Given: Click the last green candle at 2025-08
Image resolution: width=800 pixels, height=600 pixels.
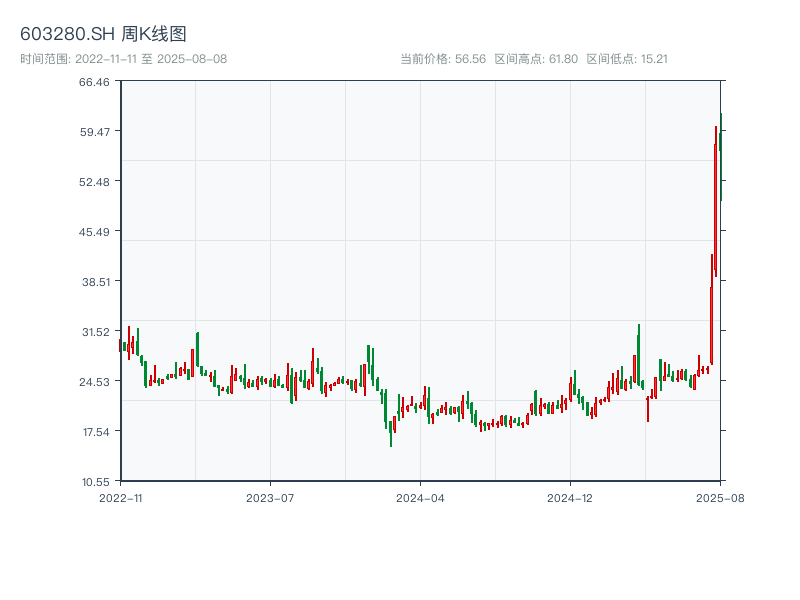Looking at the screenshot, I should pyautogui.click(x=721, y=157).
